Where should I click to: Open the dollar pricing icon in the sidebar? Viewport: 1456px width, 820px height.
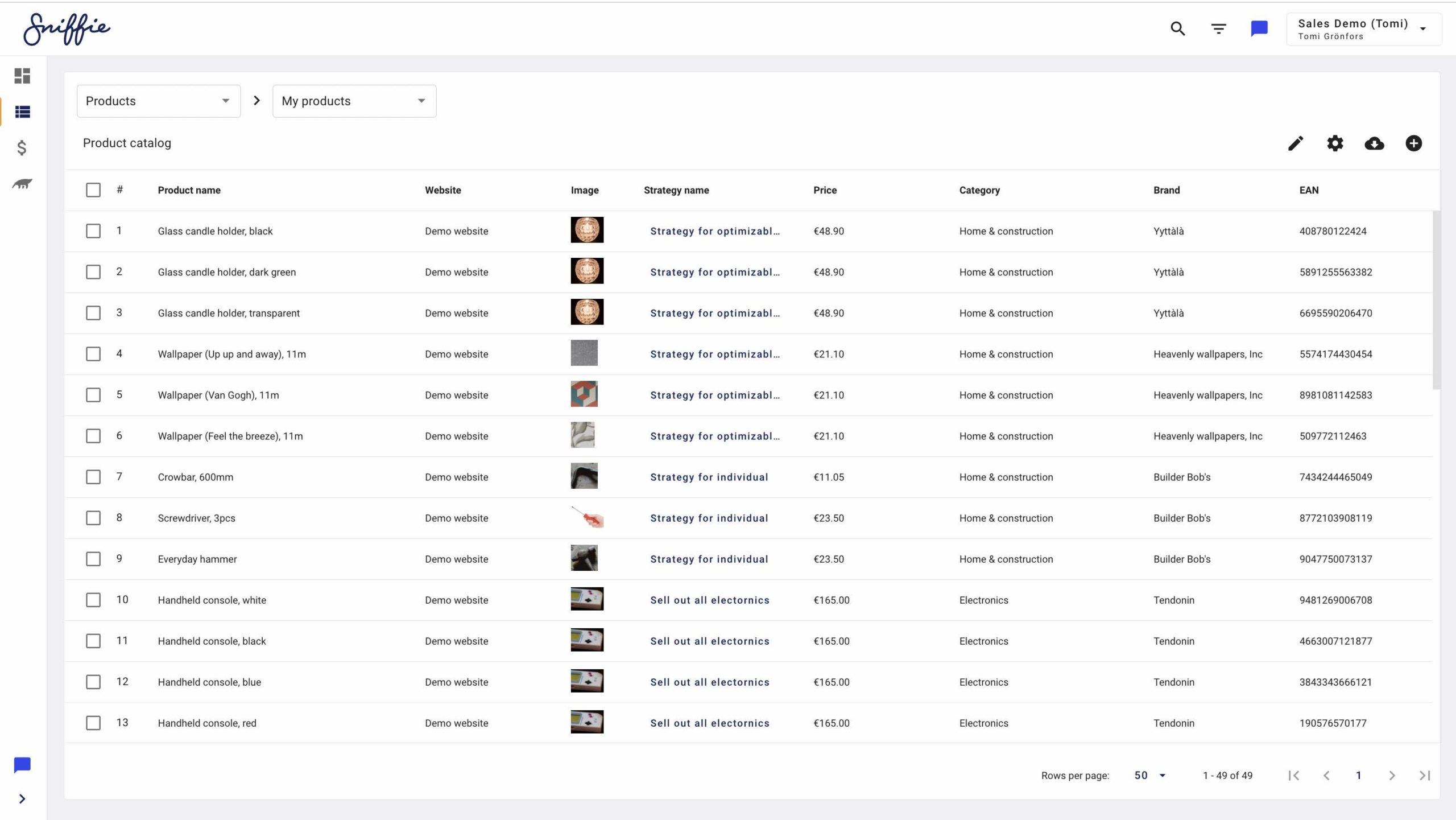[x=22, y=148]
